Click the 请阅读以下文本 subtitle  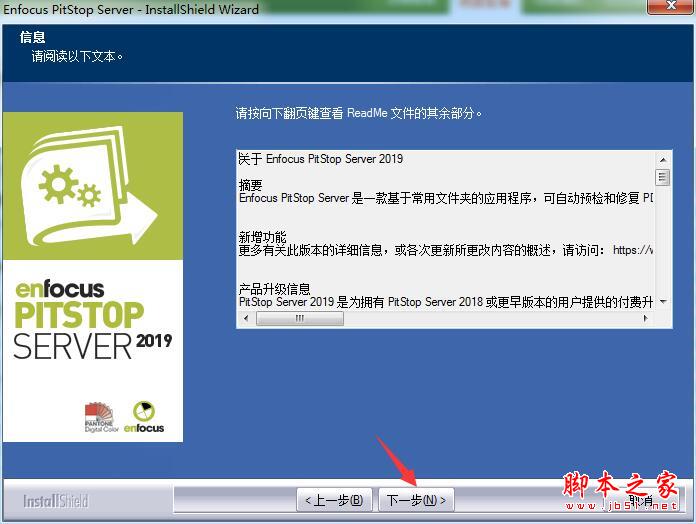pos(77,56)
